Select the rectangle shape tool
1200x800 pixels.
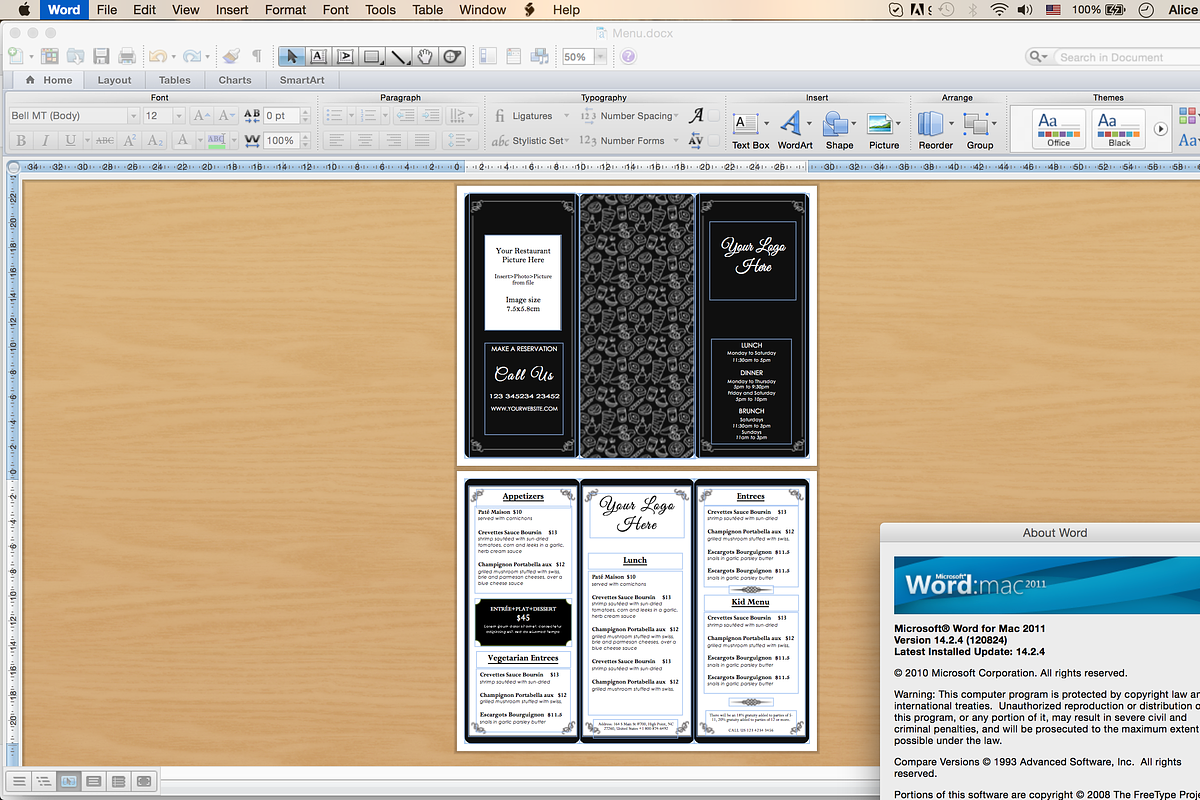tap(372, 57)
